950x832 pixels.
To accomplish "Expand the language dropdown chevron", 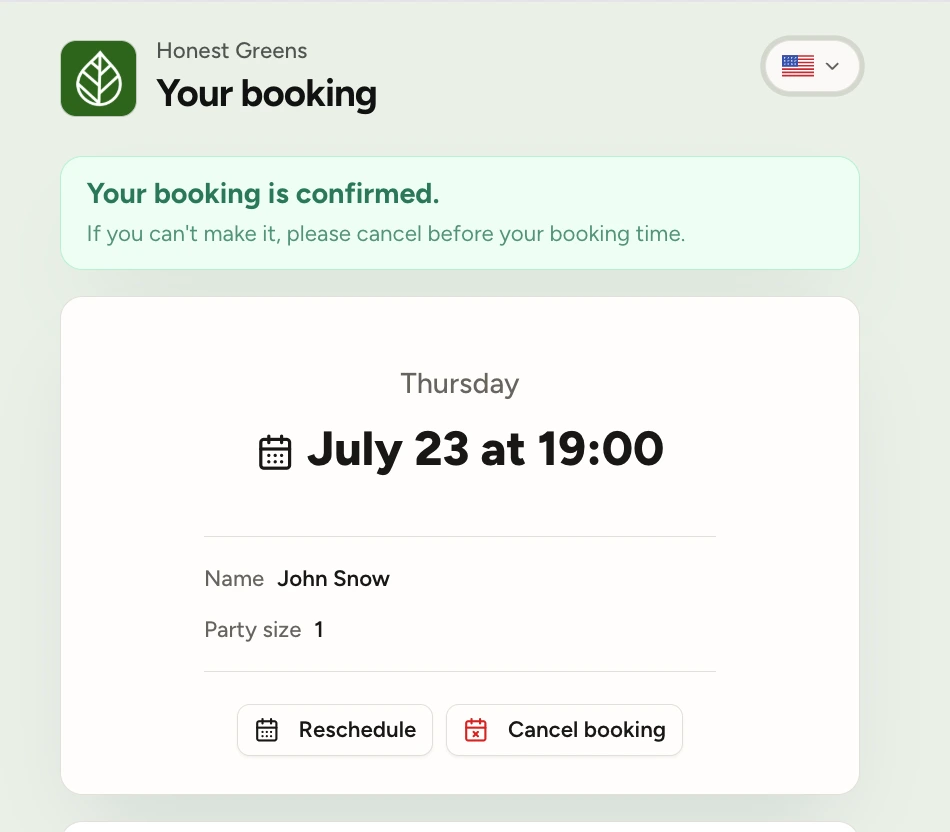I will 832,66.
